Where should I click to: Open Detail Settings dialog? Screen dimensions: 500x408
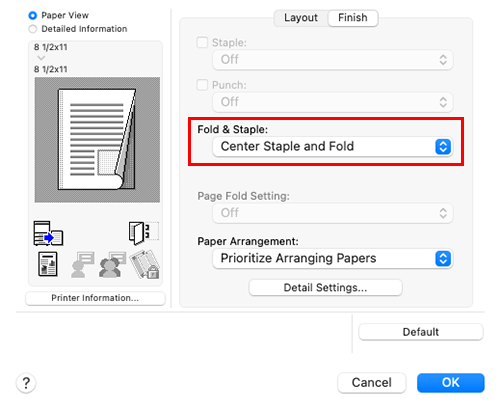point(325,287)
